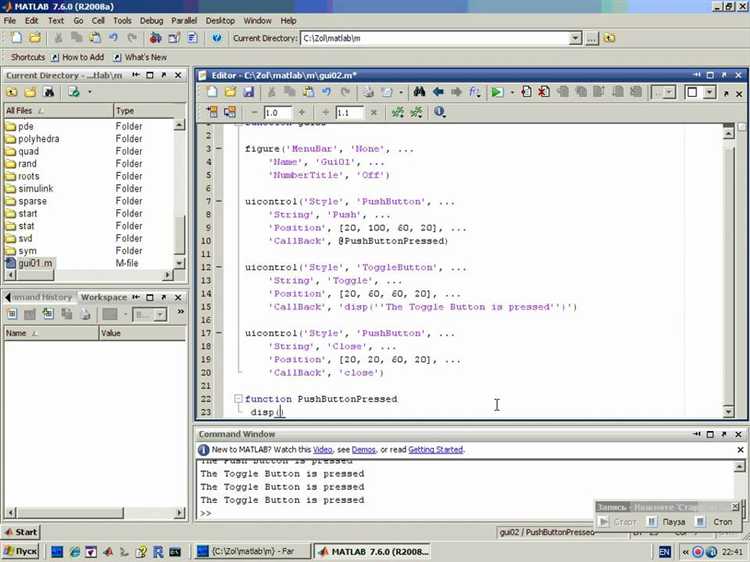Open the Desktop menu

point(220,21)
